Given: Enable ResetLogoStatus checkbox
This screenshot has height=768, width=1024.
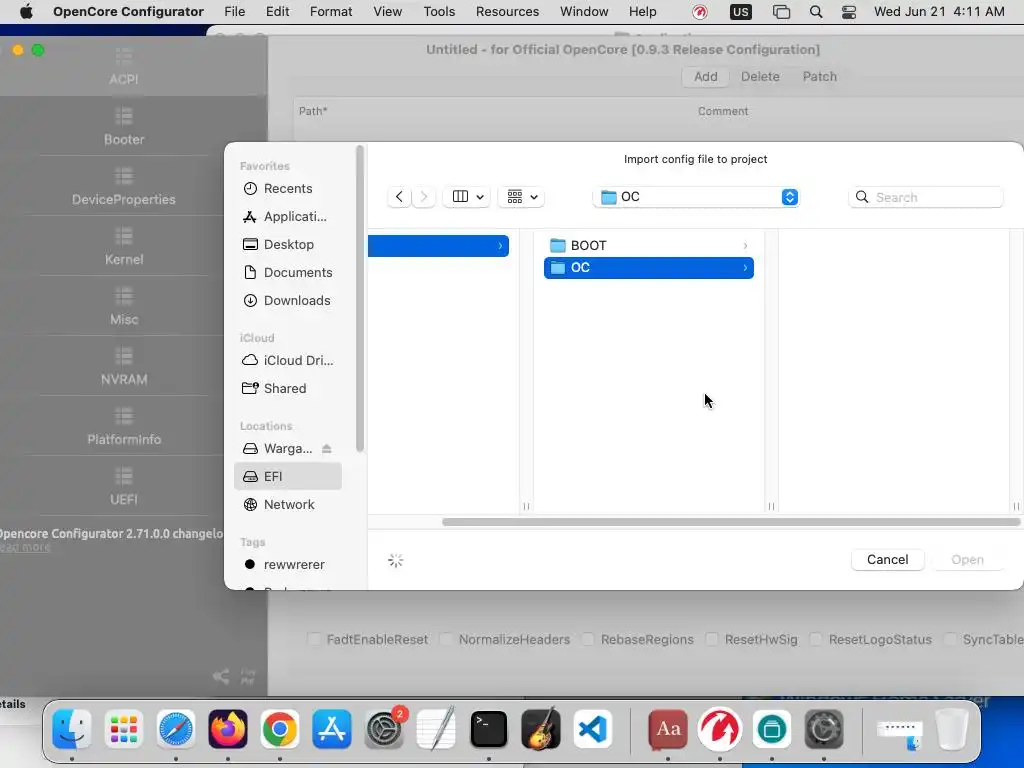Looking at the screenshot, I should [816, 639].
